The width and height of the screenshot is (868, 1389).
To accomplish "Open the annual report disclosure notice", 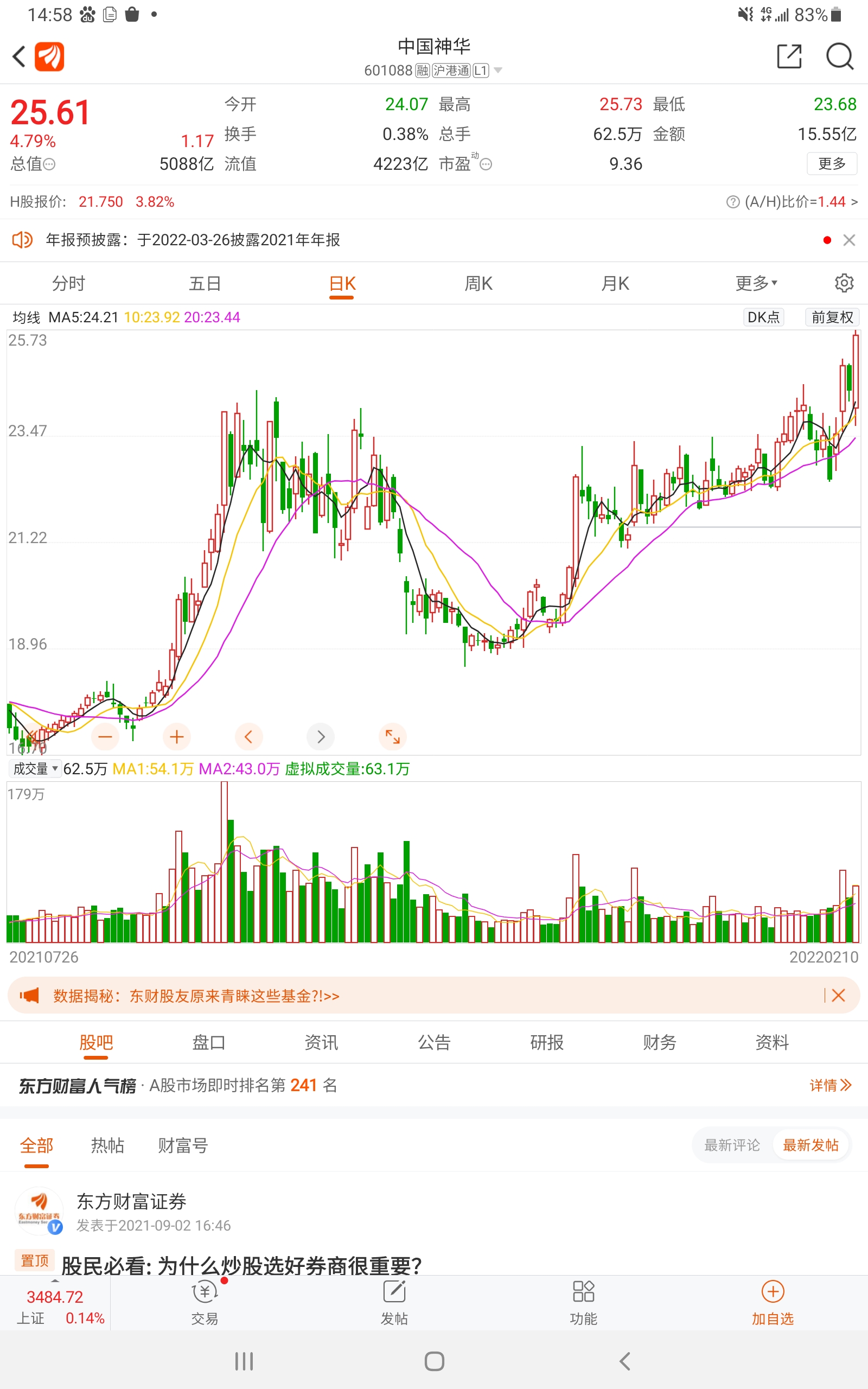I will [x=193, y=240].
